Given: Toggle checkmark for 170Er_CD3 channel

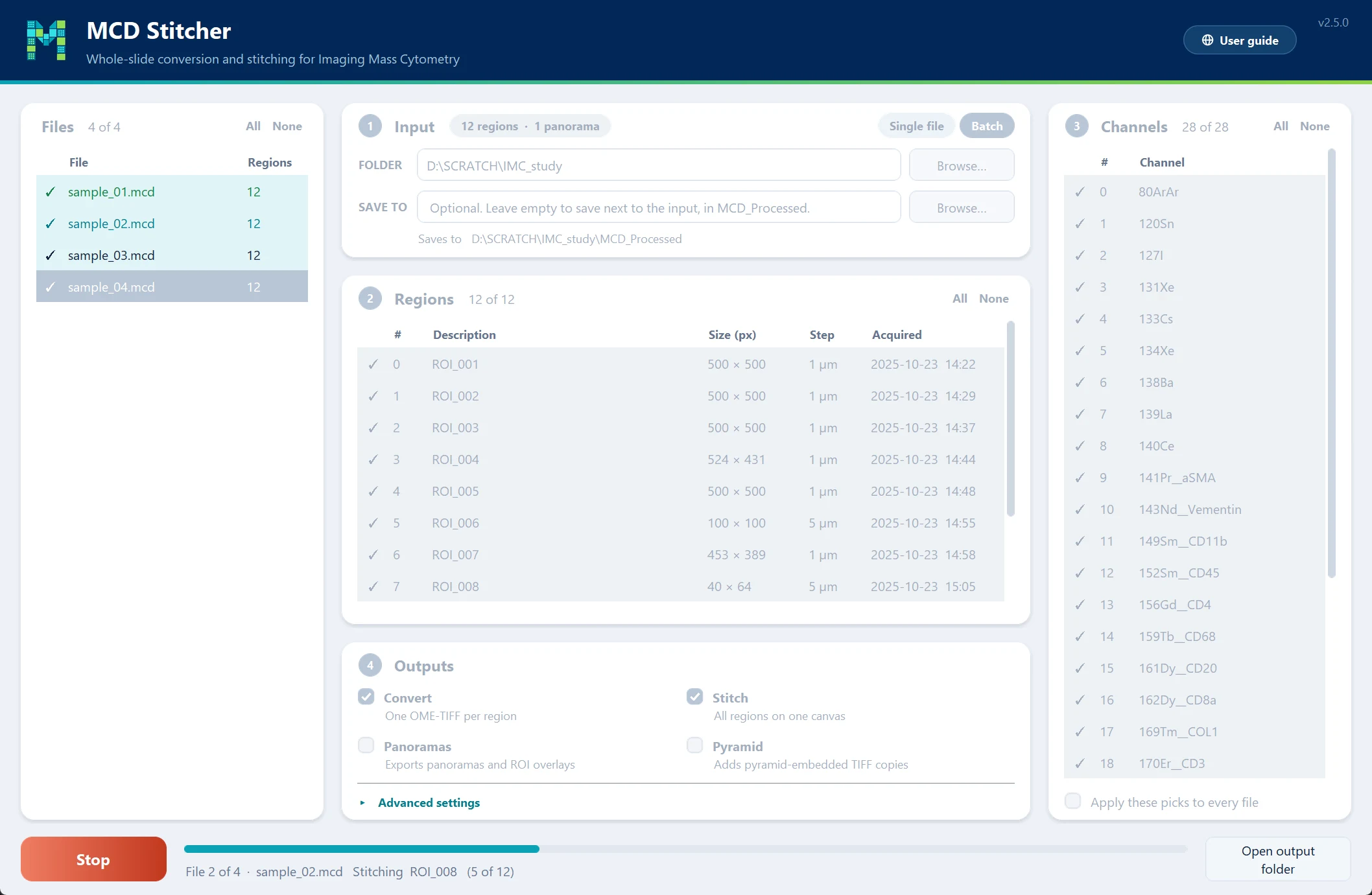Looking at the screenshot, I should pos(1080,763).
